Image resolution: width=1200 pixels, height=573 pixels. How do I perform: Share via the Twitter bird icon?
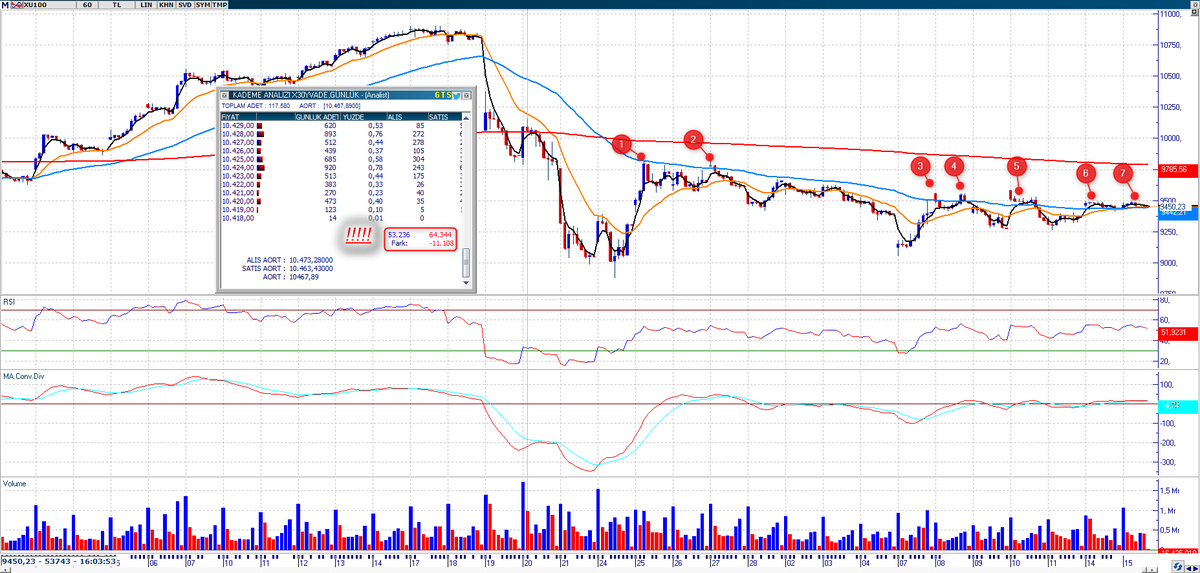pyautogui.click(x=456, y=95)
